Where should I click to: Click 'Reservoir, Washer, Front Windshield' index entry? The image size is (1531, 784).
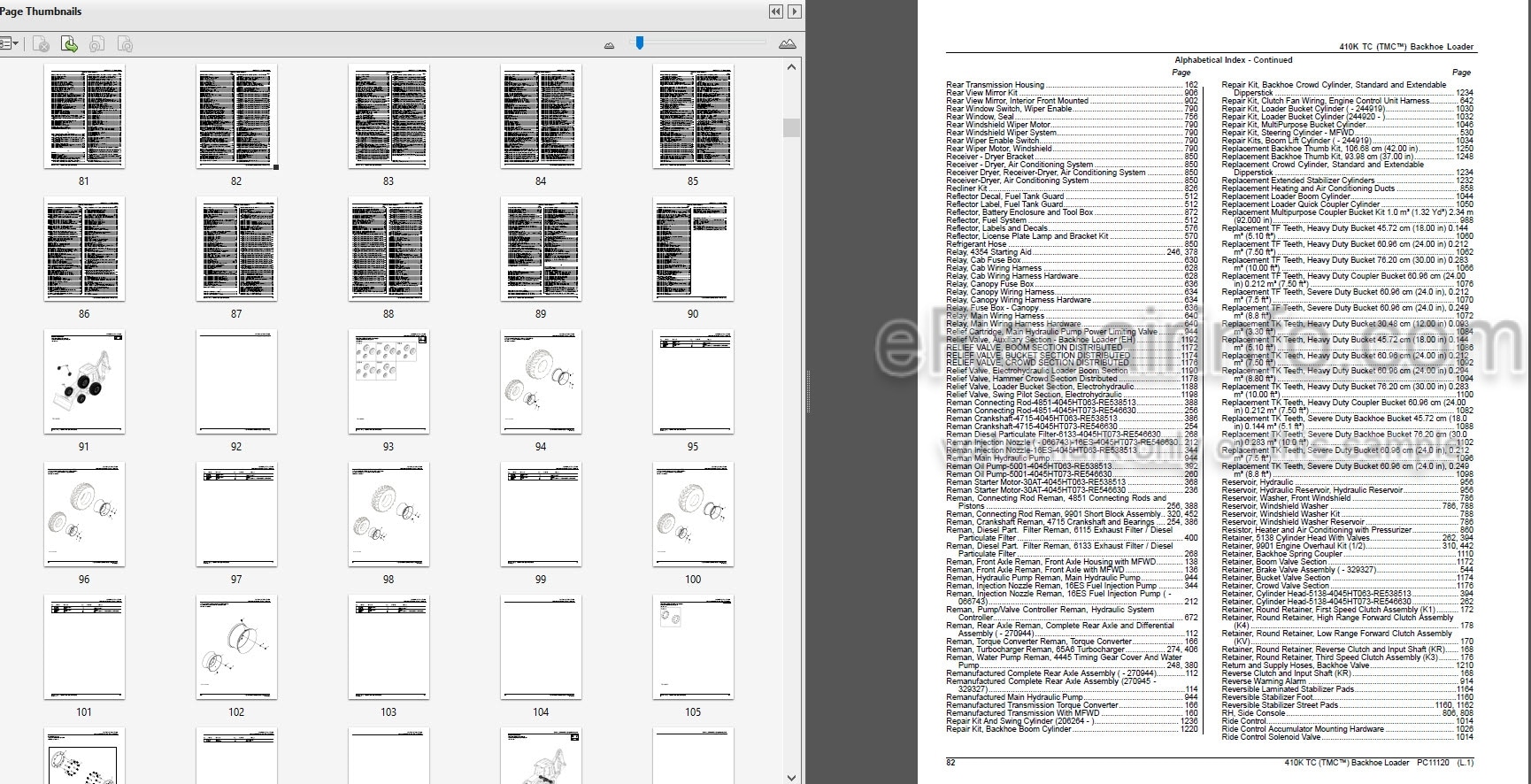[1286, 498]
